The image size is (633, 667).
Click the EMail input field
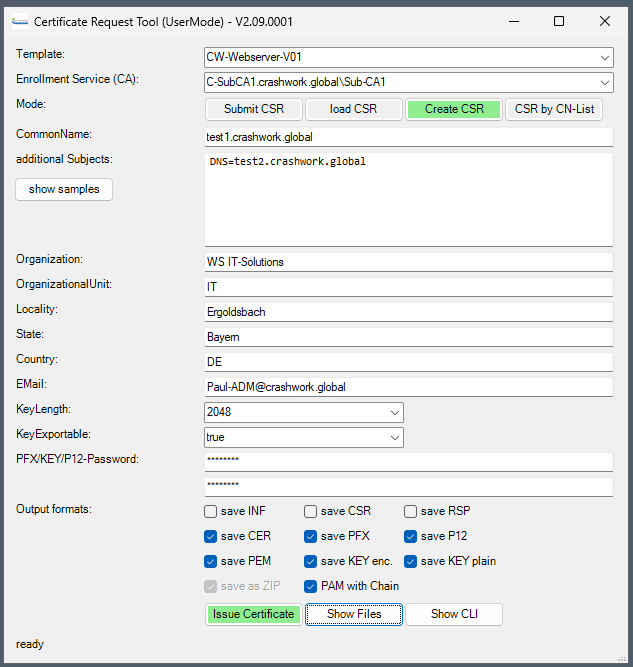[409, 387]
